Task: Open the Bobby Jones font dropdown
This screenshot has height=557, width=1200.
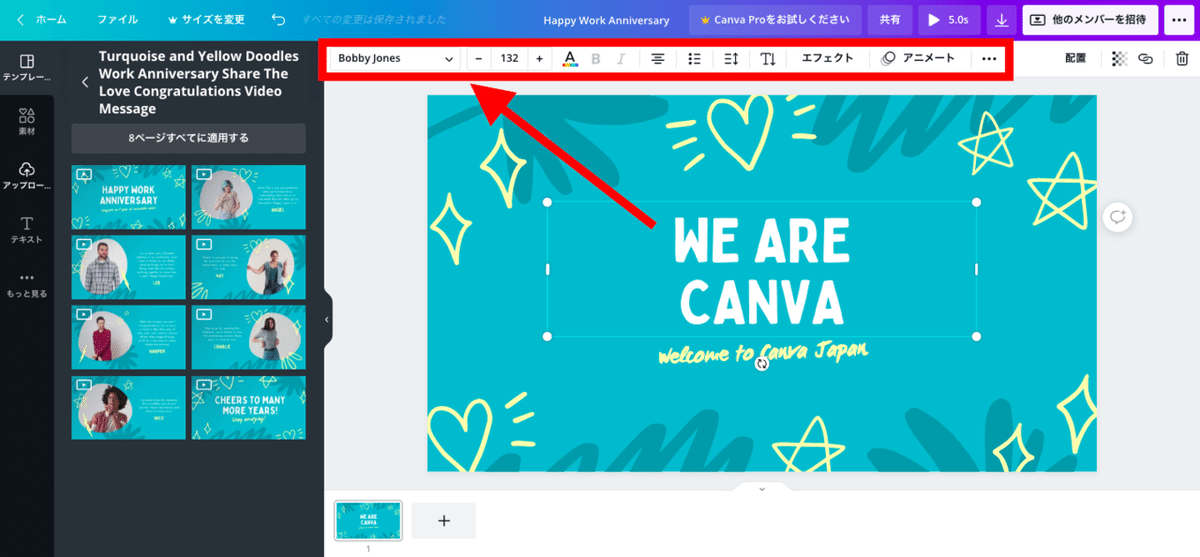Action: (395, 59)
